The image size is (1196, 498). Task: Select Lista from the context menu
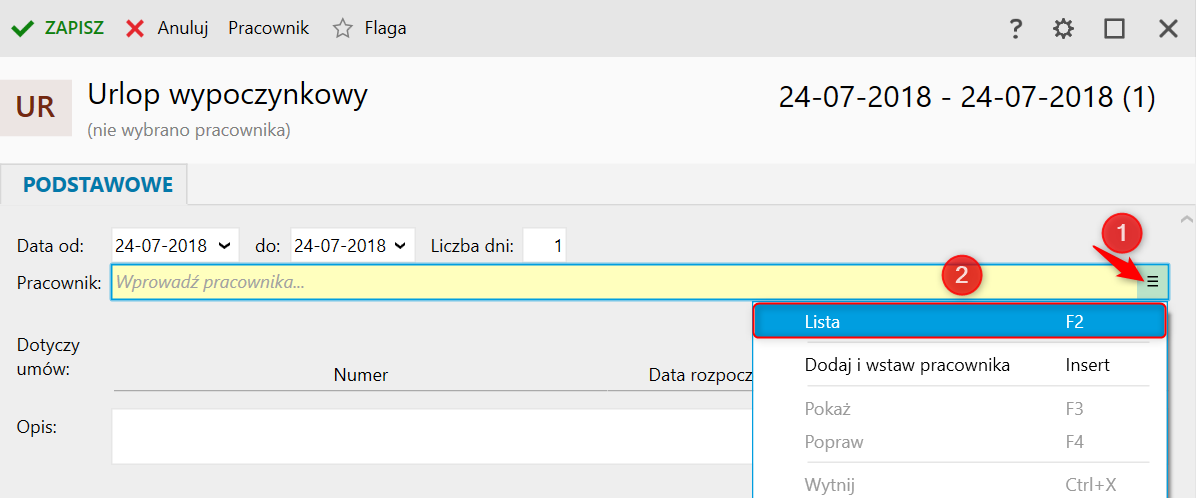click(960, 322)
